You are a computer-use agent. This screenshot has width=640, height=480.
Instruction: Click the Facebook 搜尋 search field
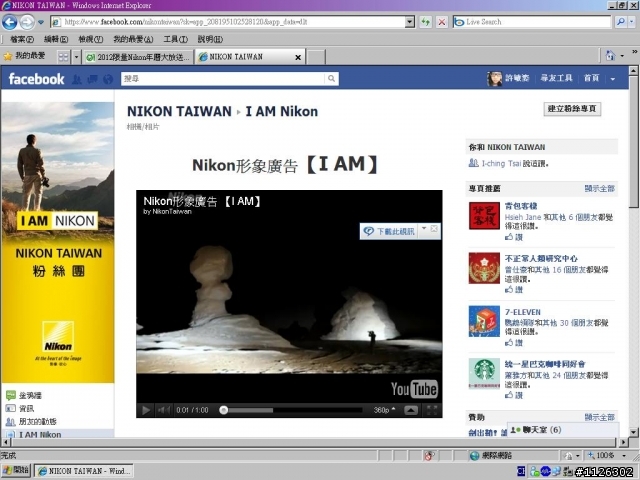pyautogui.click(x=223, y=78)
